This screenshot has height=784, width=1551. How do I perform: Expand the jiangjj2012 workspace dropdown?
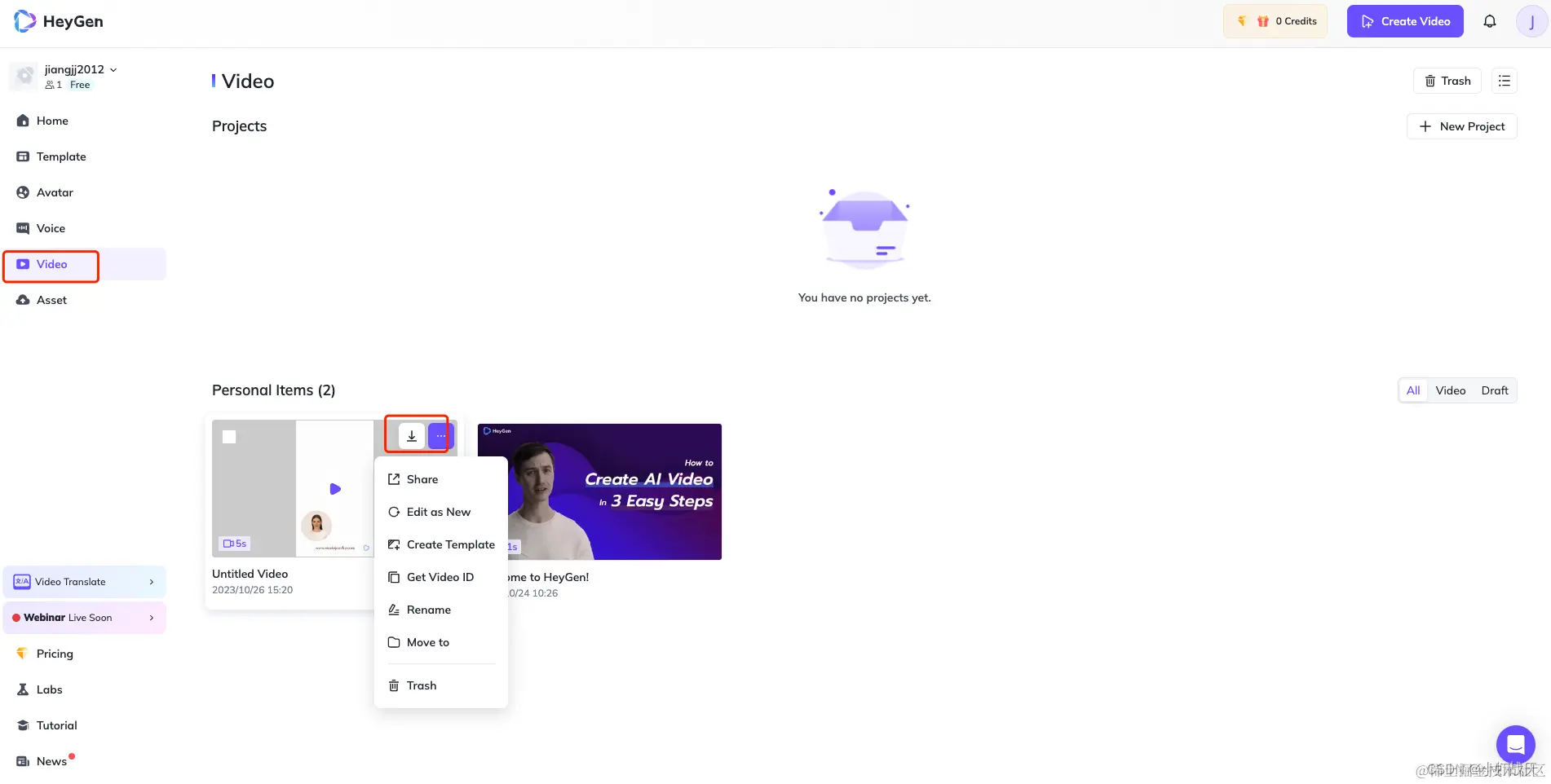click(x=113, y=70)
